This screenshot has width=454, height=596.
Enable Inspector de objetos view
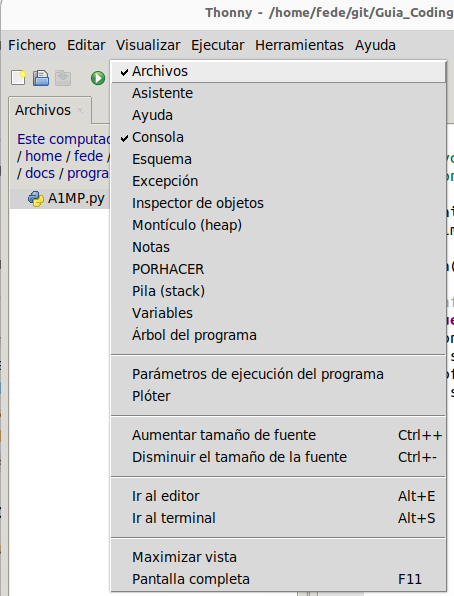pos(278,203)
